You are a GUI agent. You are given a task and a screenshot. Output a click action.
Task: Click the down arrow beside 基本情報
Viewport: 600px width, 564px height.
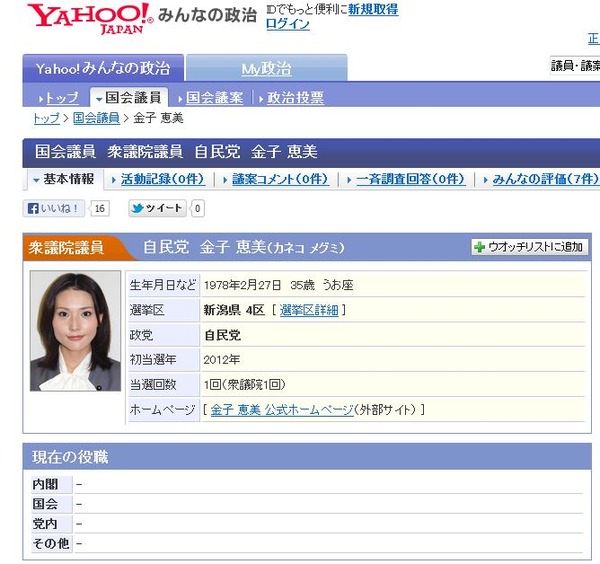coord(36,180)
